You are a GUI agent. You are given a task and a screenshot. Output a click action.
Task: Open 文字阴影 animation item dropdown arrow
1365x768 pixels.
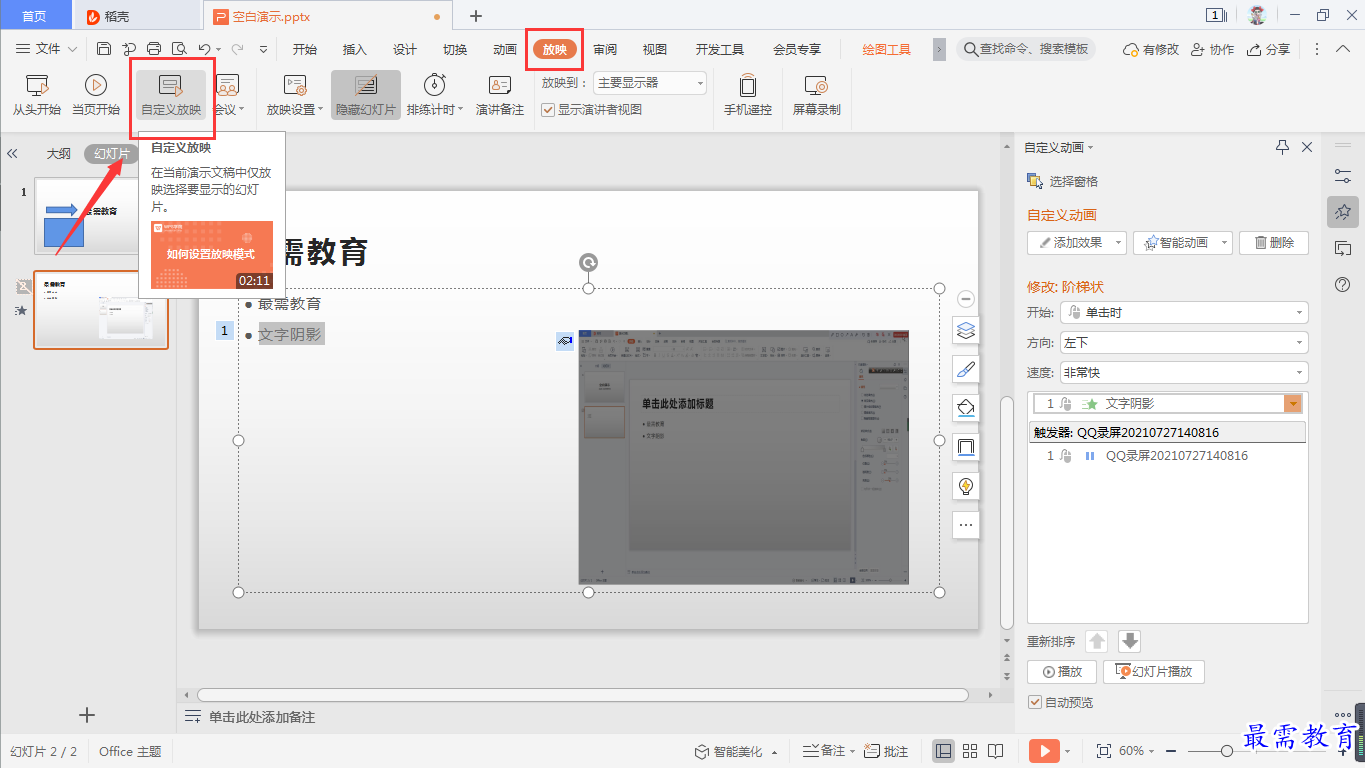(1294, 404)
